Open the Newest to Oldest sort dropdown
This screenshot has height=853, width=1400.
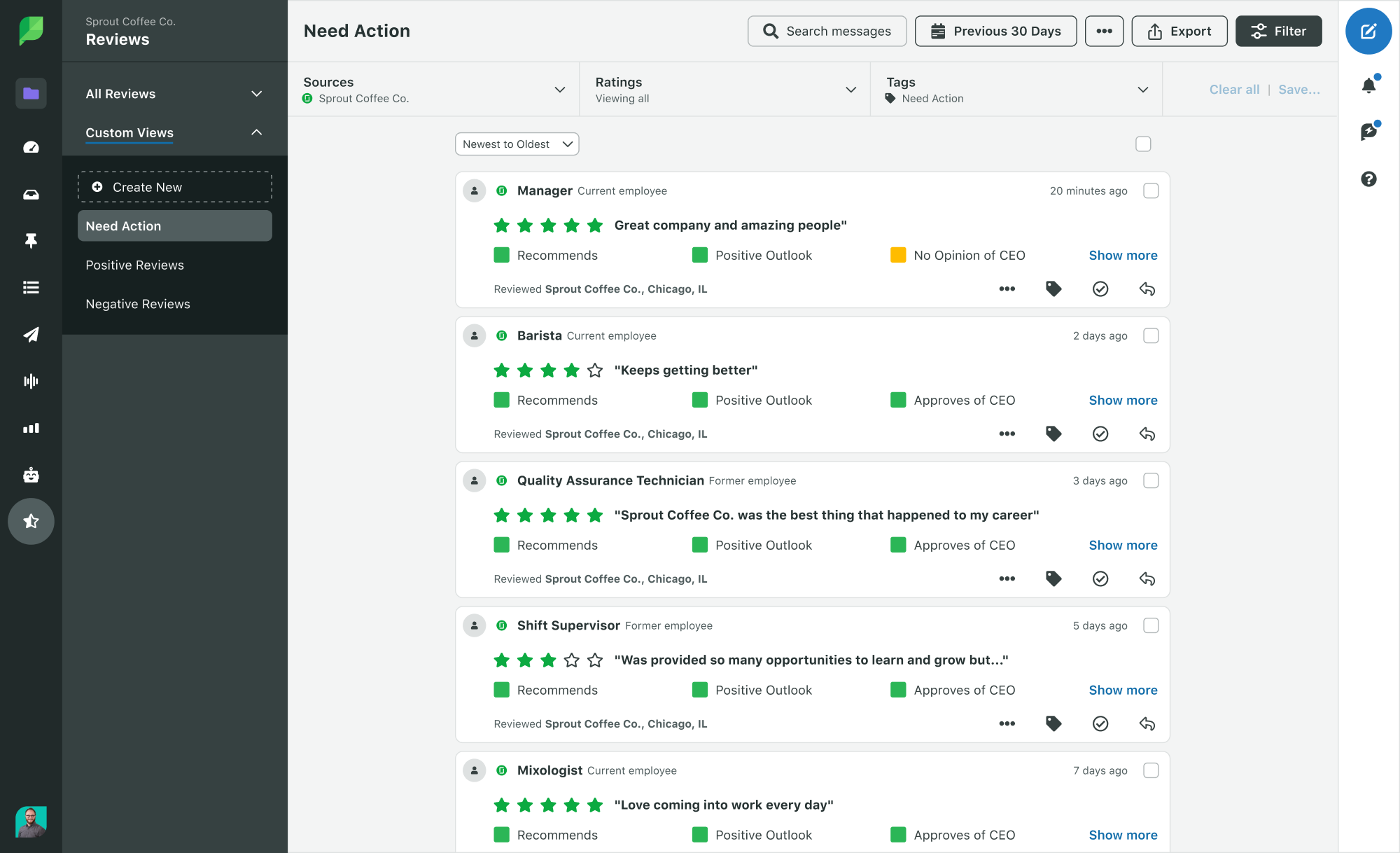(515, 144)
